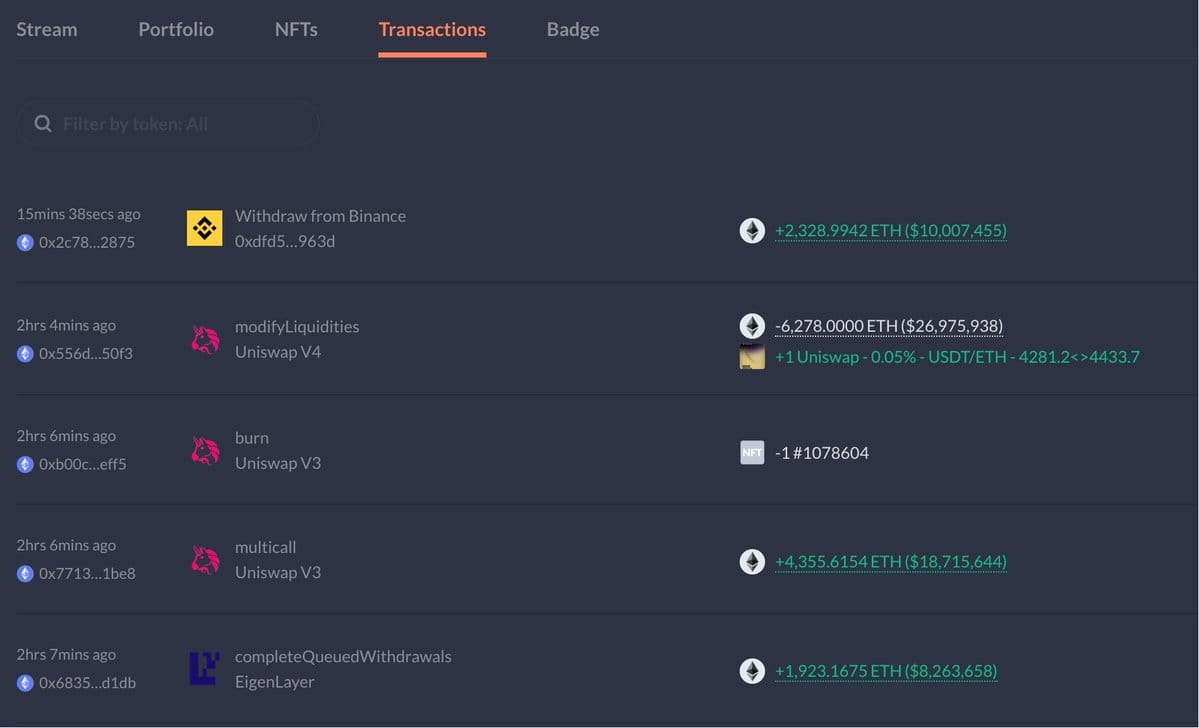The height and width of the screenshot is (728, 1199).
Task: Switch to the Stream tab
Action: click(47, 29)
